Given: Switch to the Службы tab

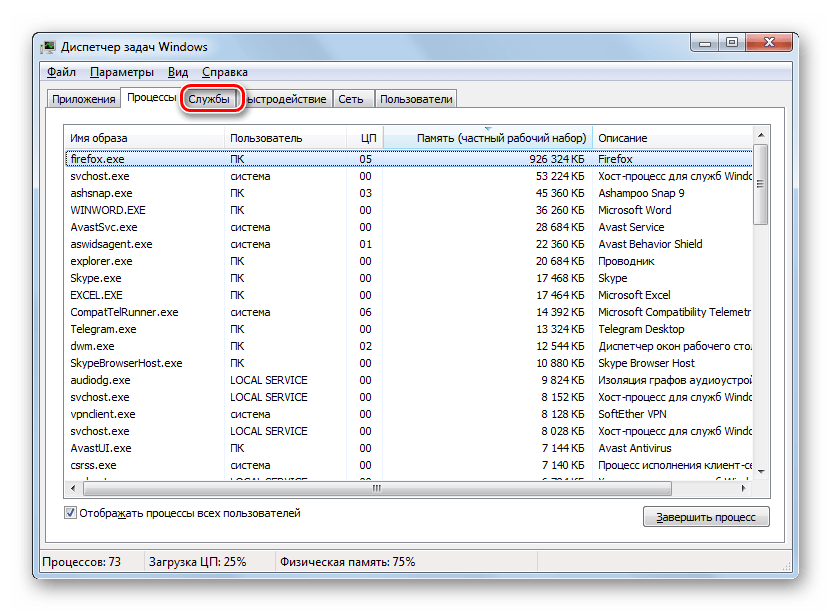Looking at the screenshot, I should (x=209, y=99).
